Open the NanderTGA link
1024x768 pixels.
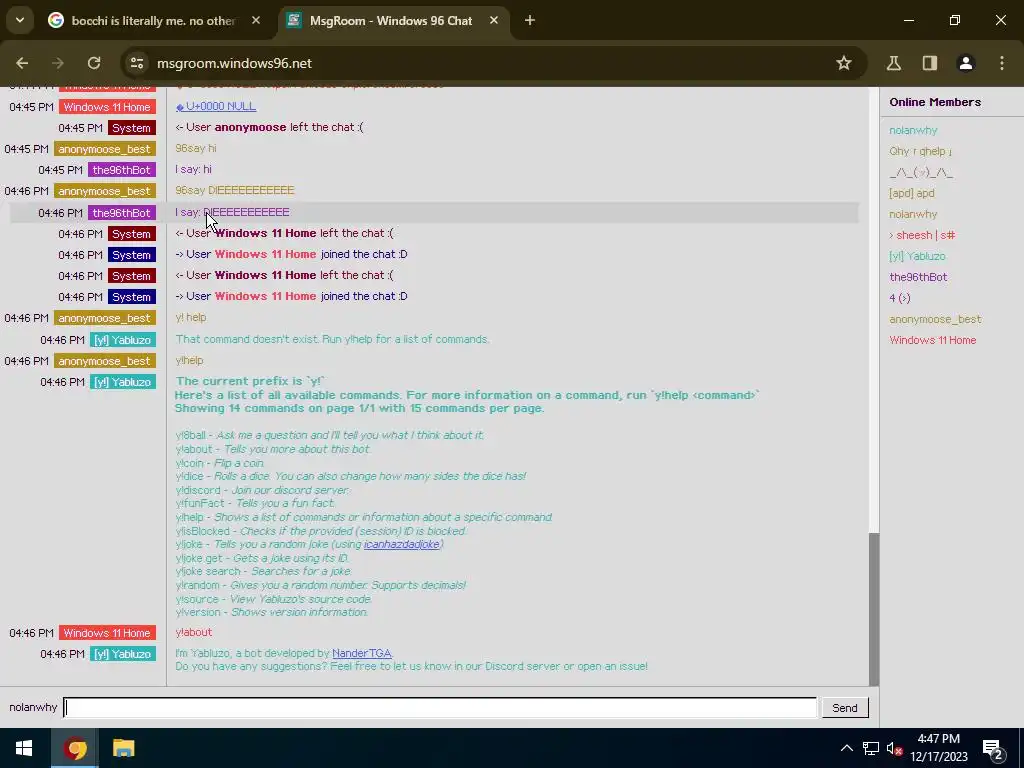tap(362, 653)
